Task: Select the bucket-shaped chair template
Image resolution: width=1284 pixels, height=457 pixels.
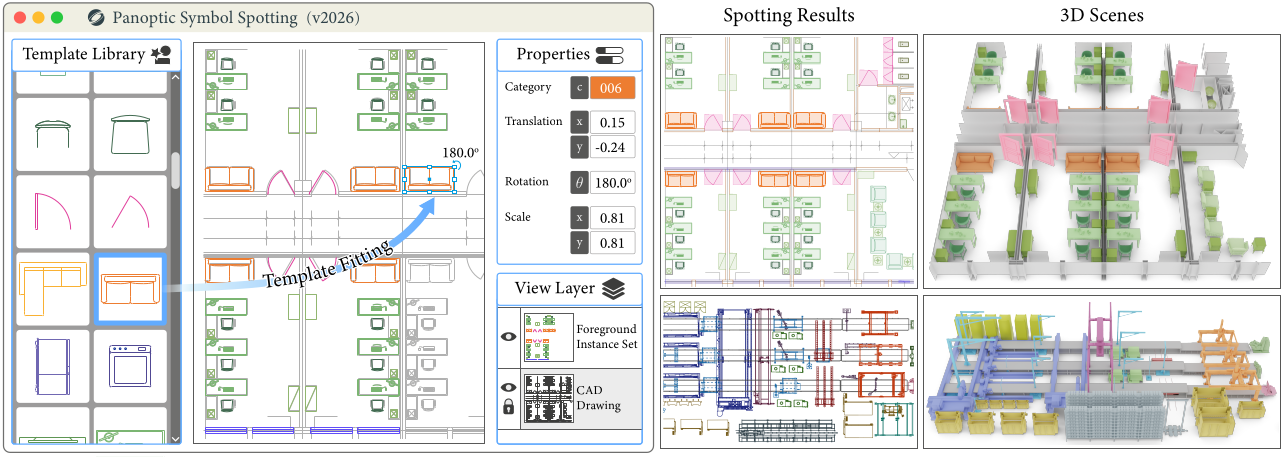Action: 129,132
